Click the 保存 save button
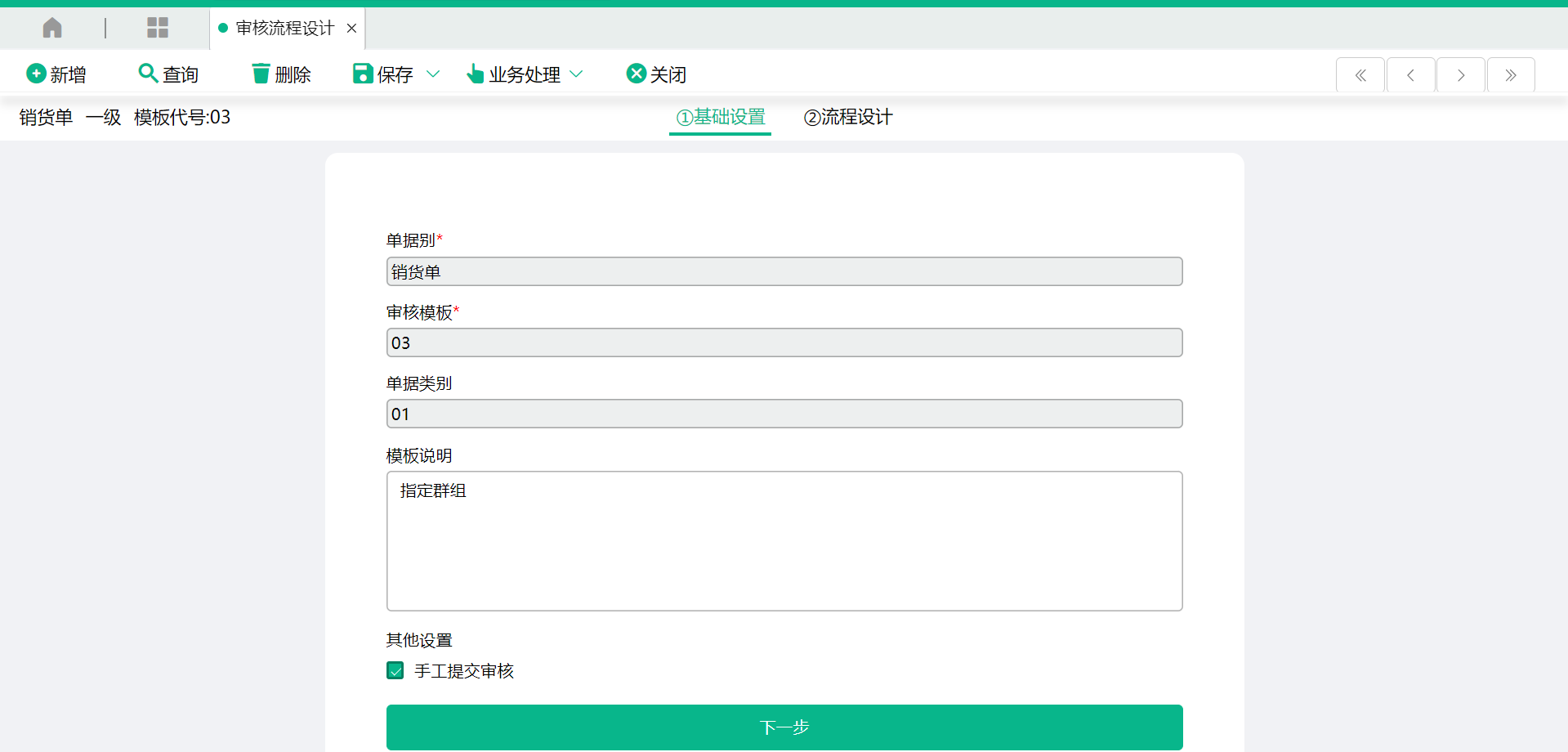 [x=383, y=74]
